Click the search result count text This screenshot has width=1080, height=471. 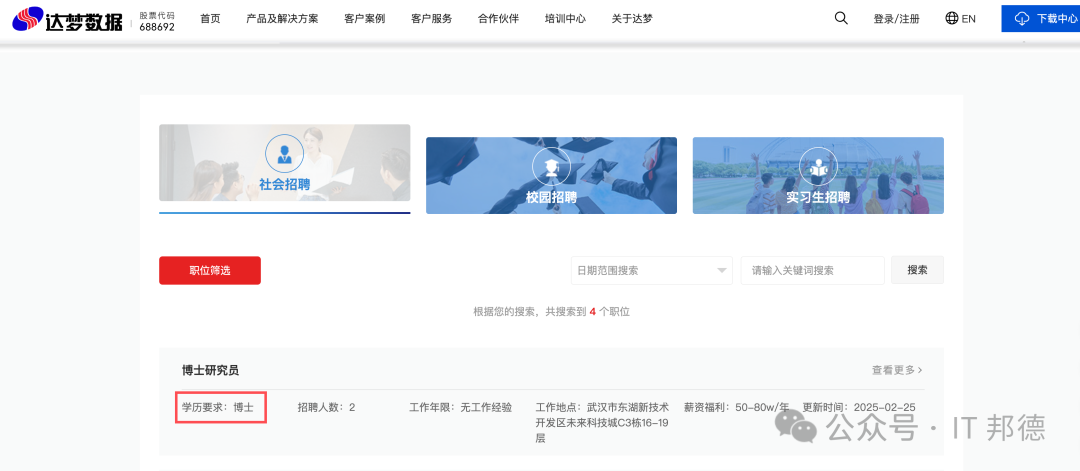[x=552, y=312]
